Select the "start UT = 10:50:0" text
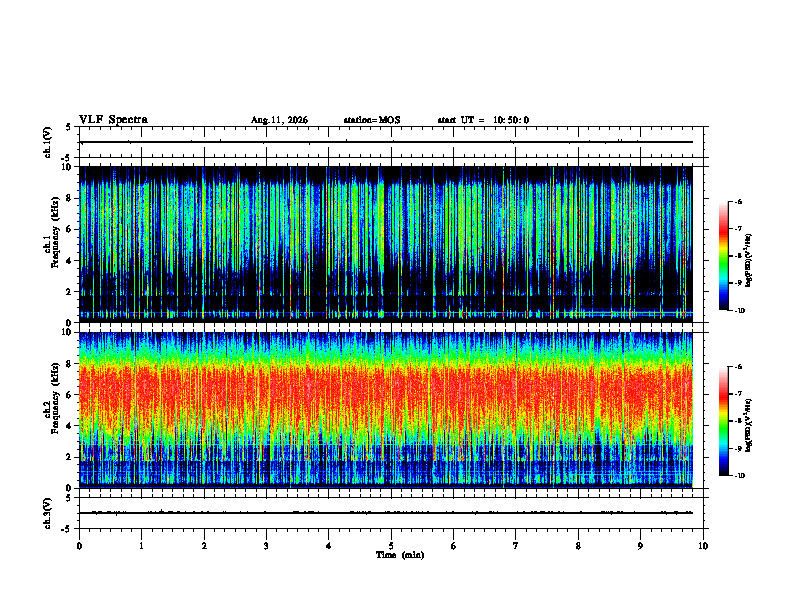792x612 pixels. pyautogui.click(x=483, y=120)
